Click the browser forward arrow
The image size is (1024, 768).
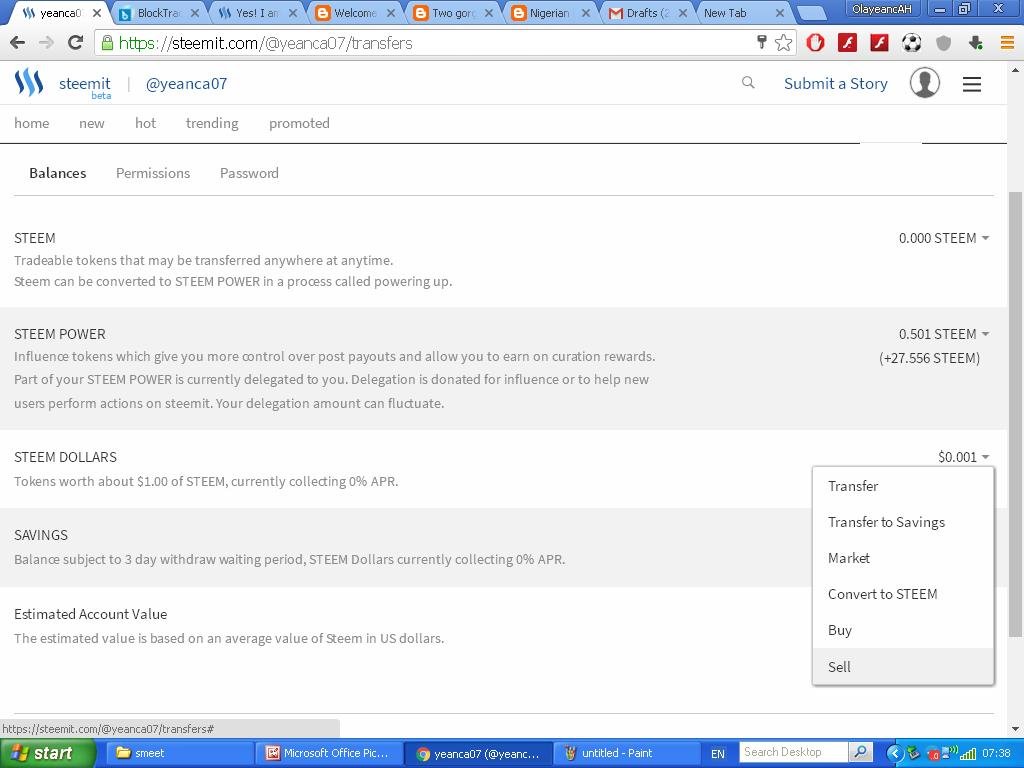(x=46, y=43)
